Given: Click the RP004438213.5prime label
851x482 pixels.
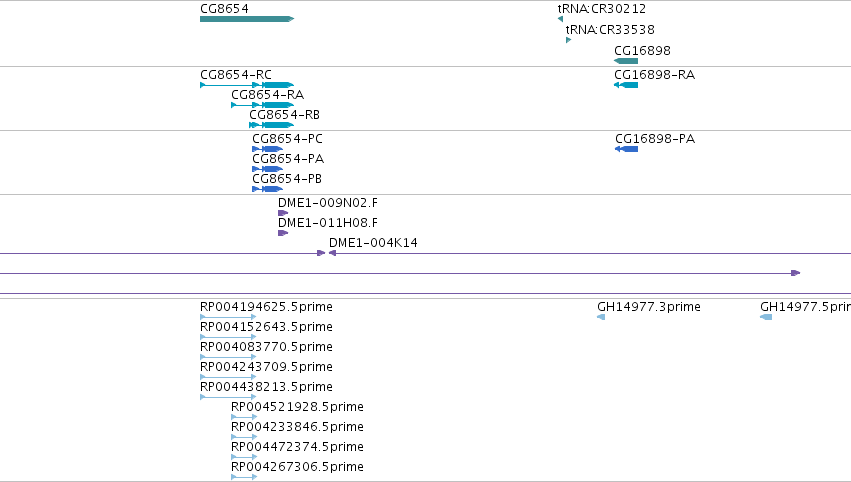Looking at the screenshot, I should tap(266, 387).
